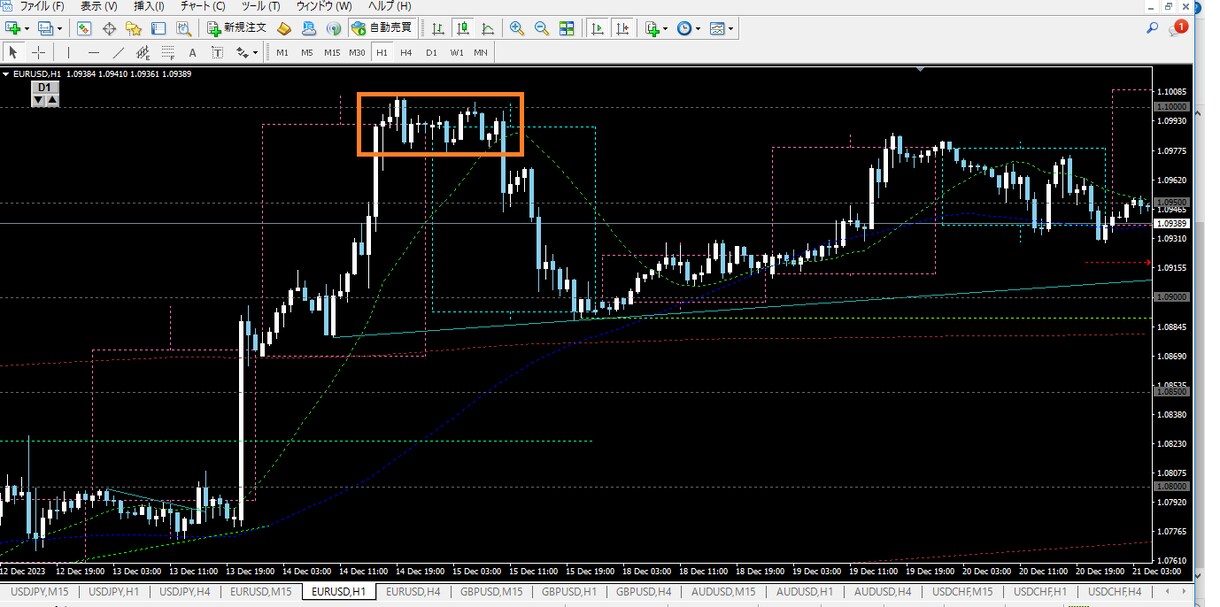The width and height of the screenshot is (1220, 607).
Task: Toggle 自動売買 auto trading
Action: tap(382, 28)
